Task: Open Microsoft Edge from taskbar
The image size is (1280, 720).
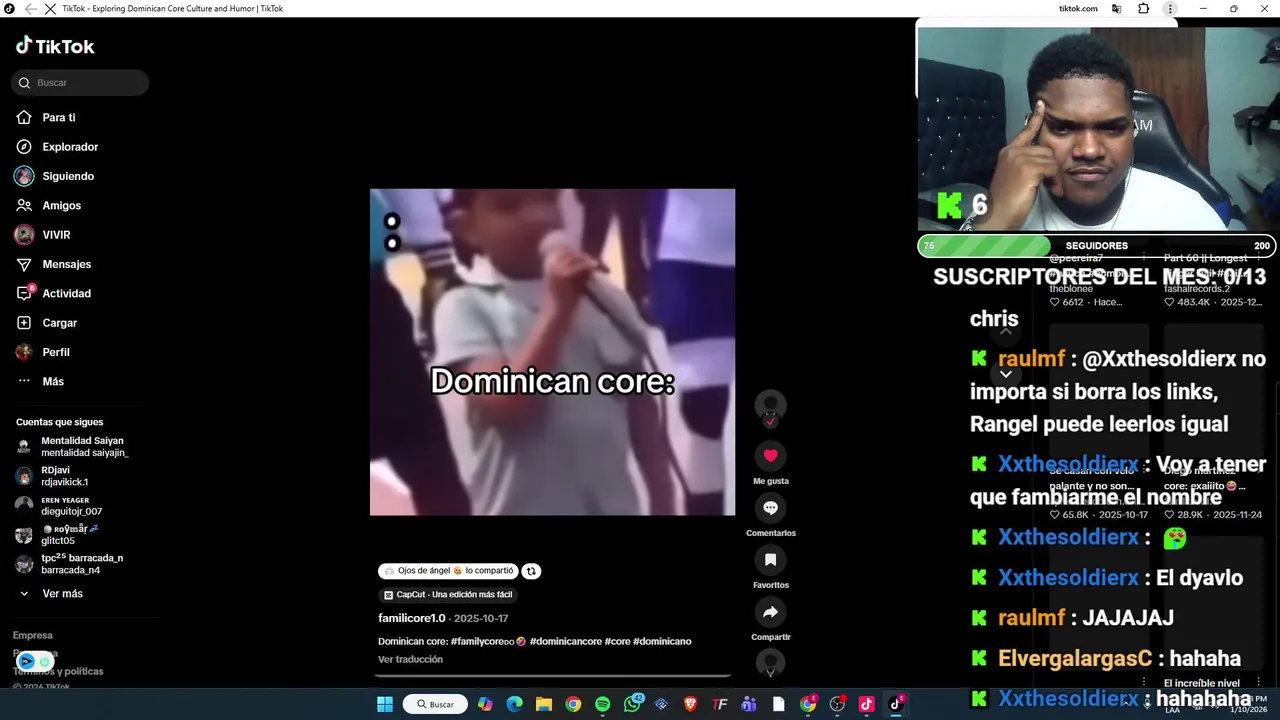Action: coord(514,704)
